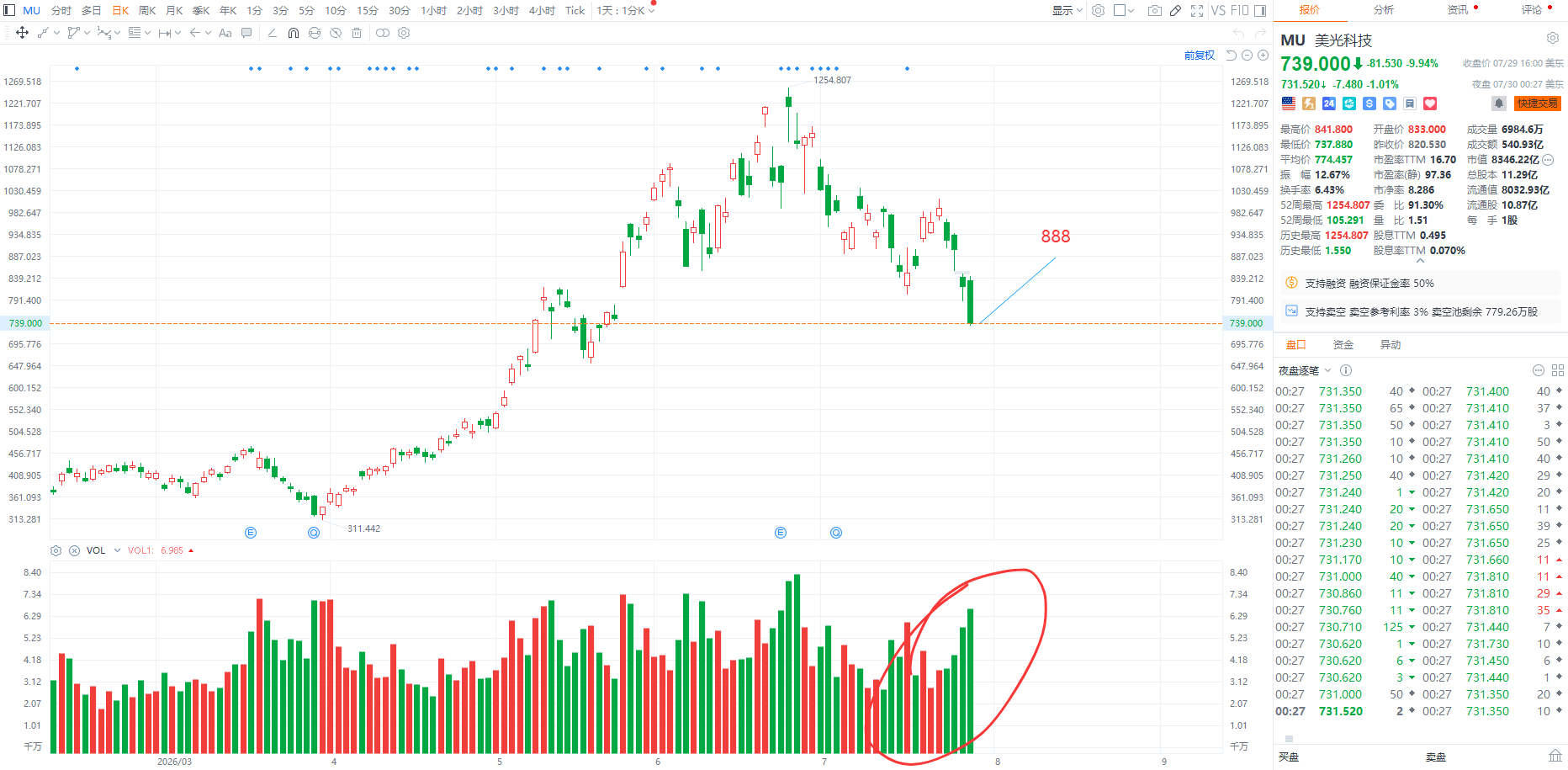The width and height of the screenshot is (1568, 770).
Task: Switch to the 分时 chart tab
Action: (61, 10)
